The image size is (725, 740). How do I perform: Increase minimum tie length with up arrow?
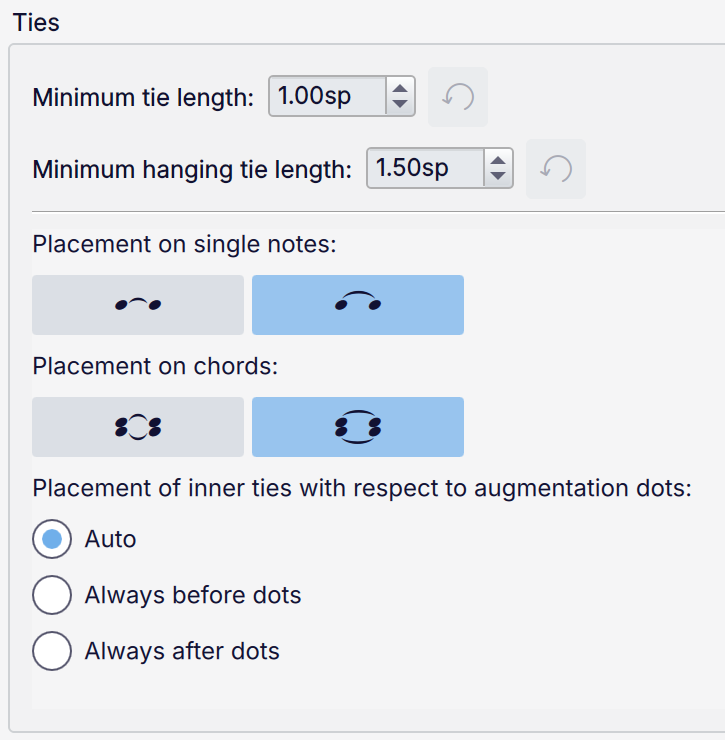coord(400,89)
